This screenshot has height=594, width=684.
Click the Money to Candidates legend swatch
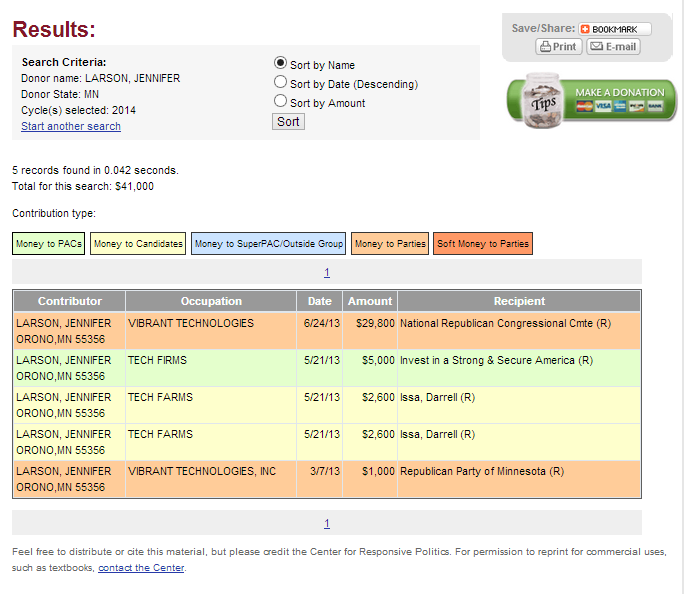tap(138, 243)
